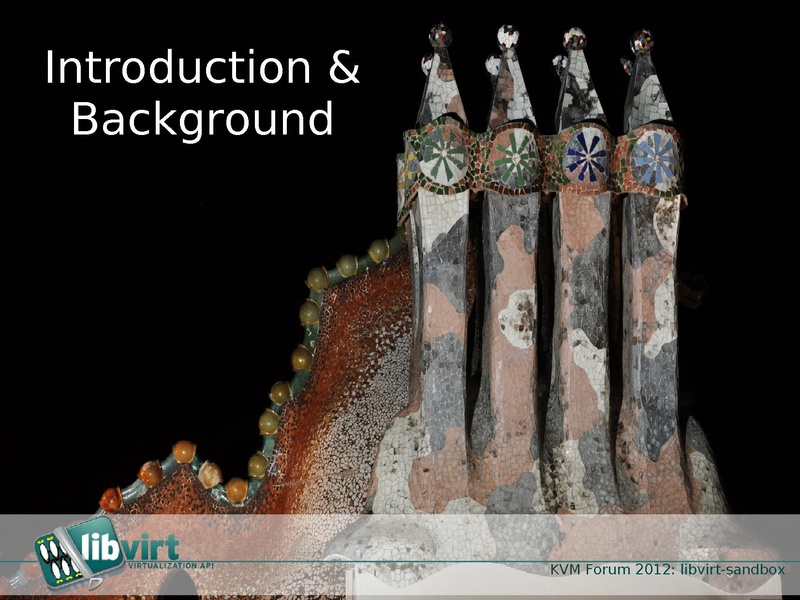The image size is (800, 600).
Task: Click the topmost green ceramic ball on the ridge
Action: point(379,250)
